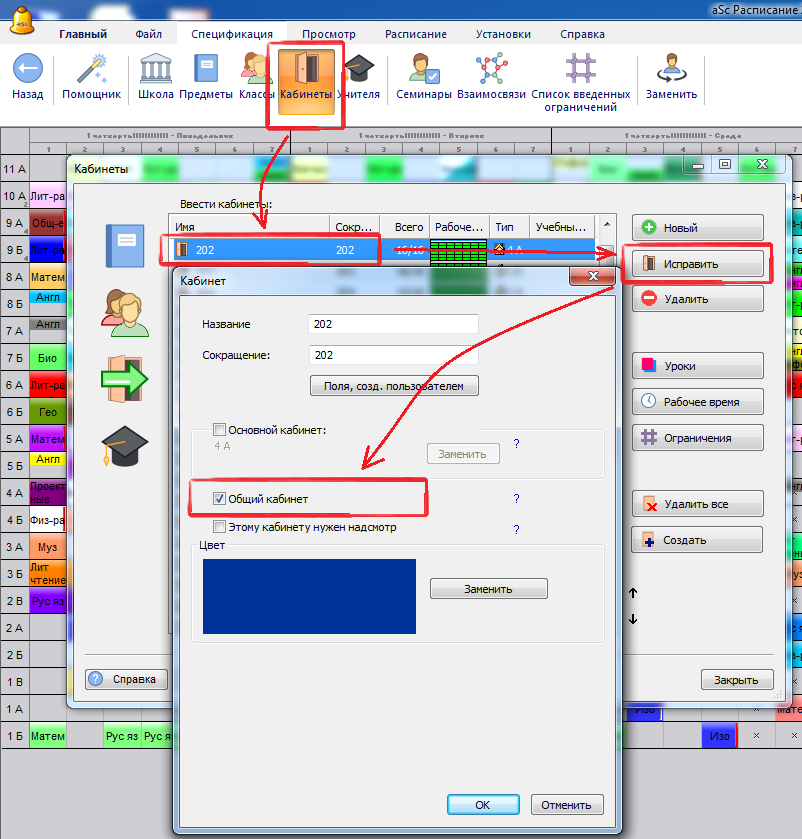Screen dimensions: 802x839
Task: Click the Назад back arrow icon
Action: coord(28,70)
